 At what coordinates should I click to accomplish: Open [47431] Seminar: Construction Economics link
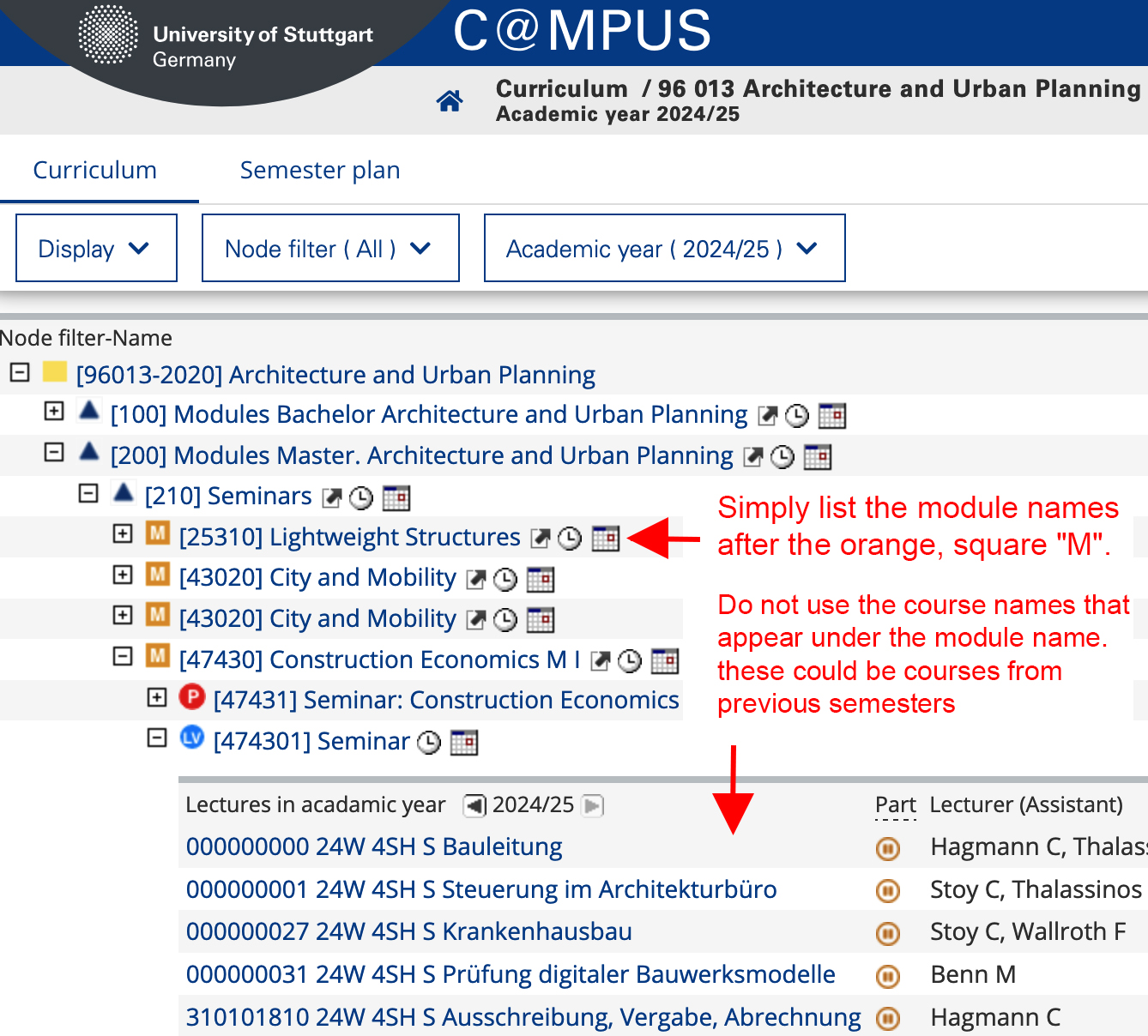point(446,700)
